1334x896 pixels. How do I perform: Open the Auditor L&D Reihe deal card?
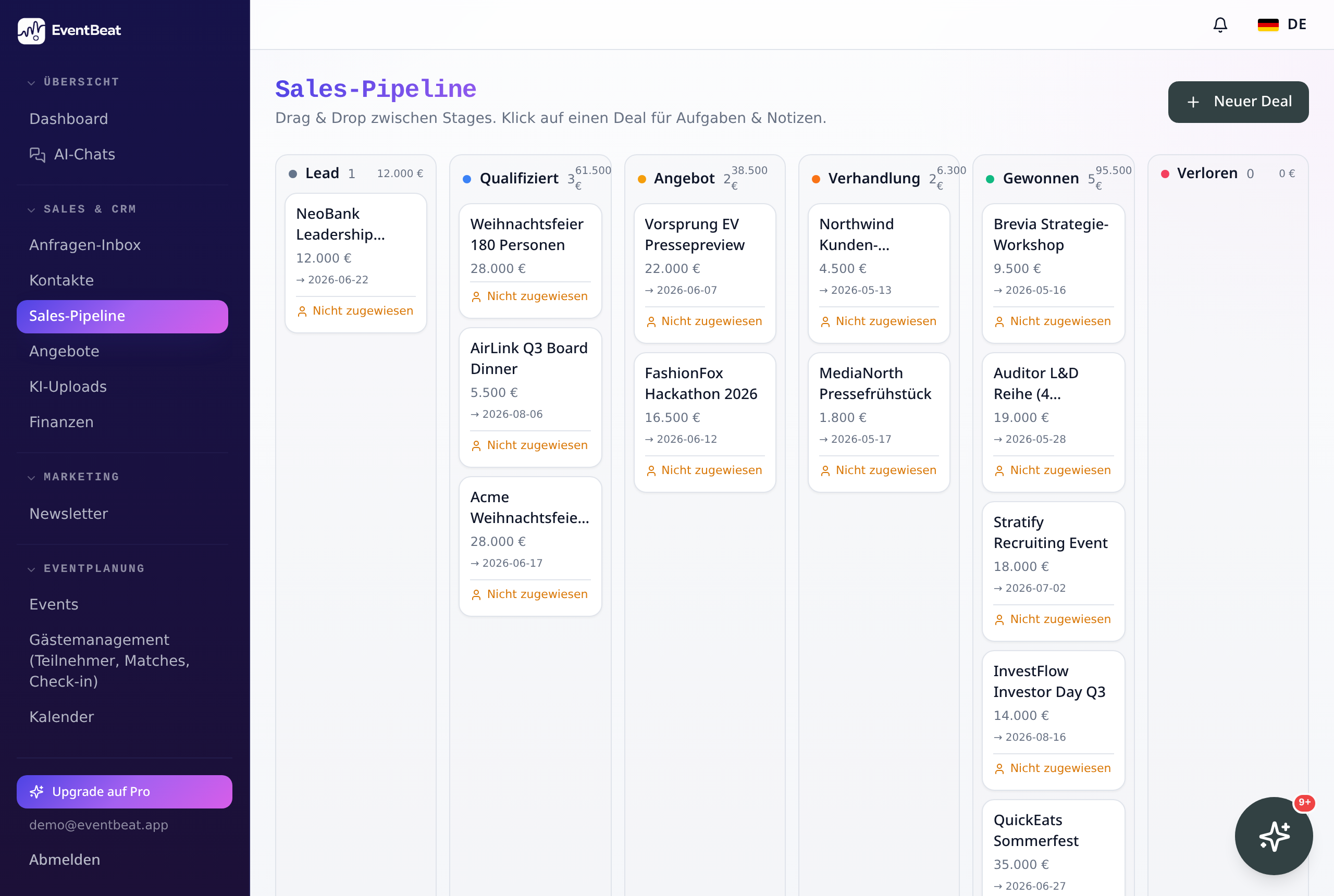coord(1053,422)
